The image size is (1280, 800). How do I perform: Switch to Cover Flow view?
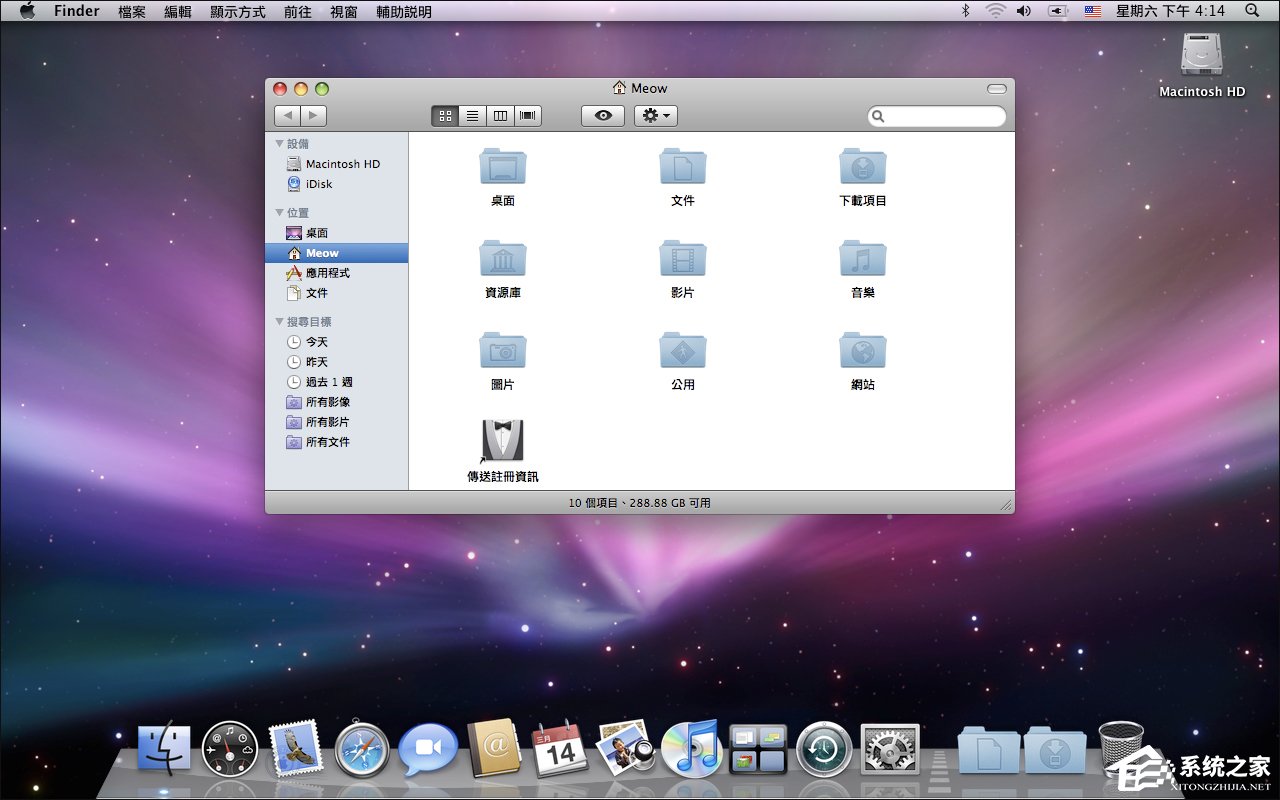[528, 115]
